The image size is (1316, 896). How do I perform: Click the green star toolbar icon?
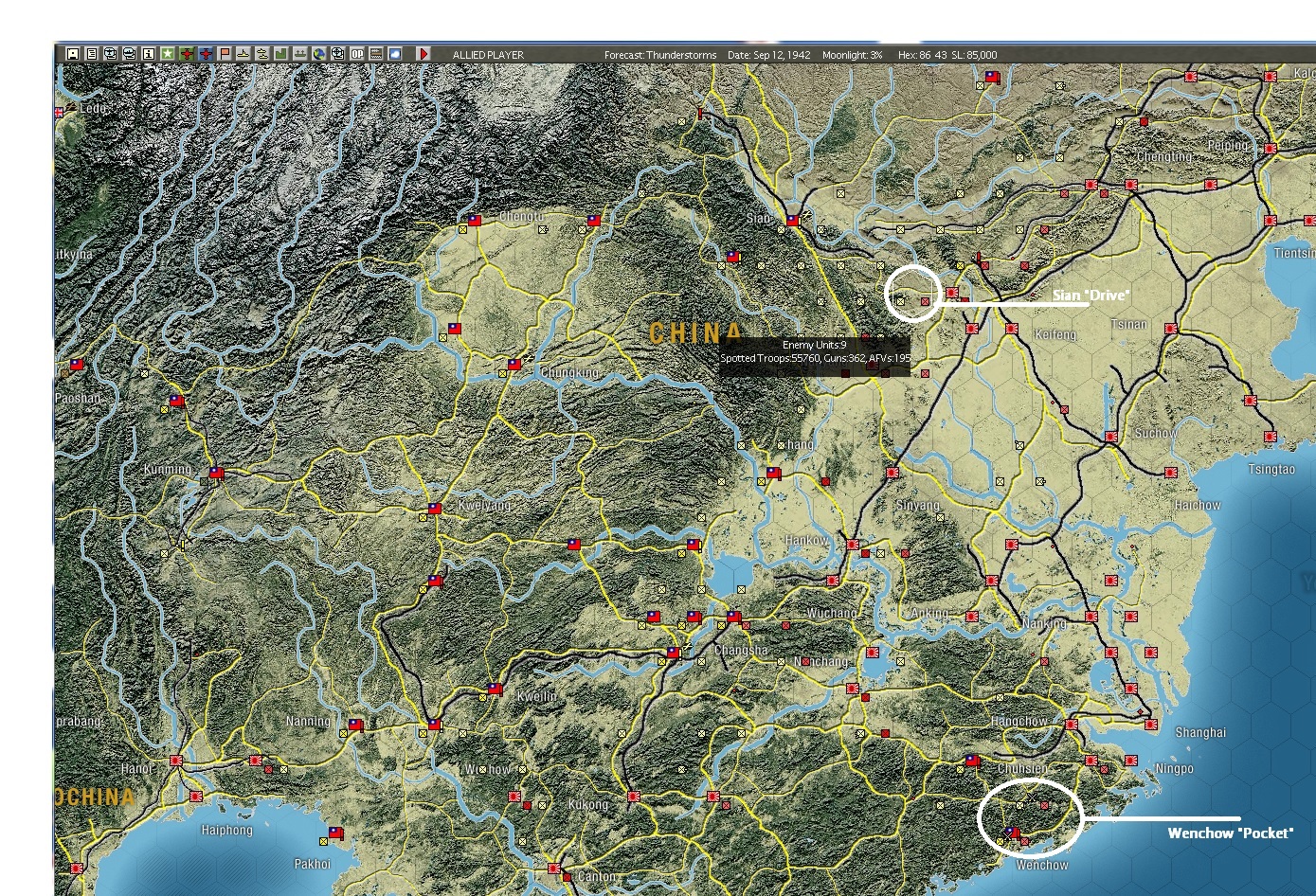coord(168,54)
